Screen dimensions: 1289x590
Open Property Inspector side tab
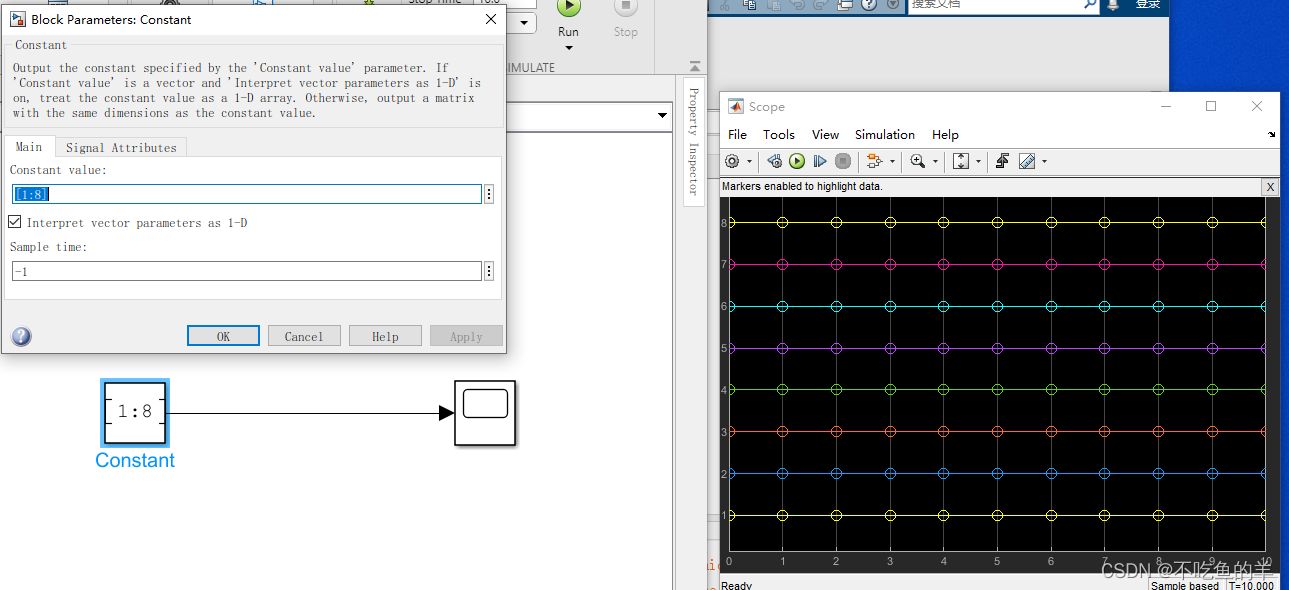click(693, 141)
